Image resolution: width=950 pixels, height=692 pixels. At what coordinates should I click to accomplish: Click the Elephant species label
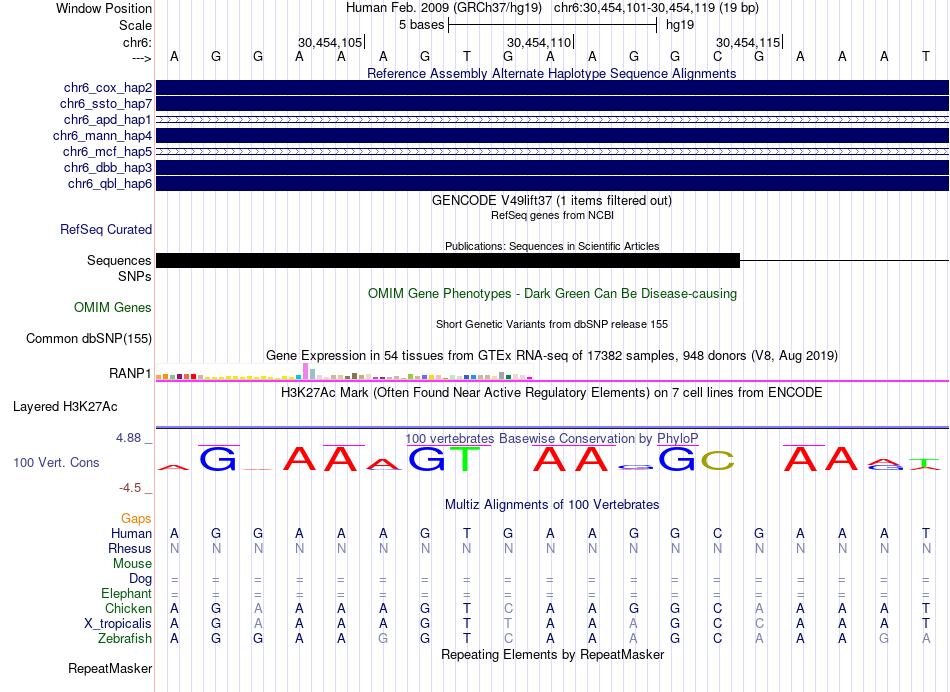tap(127, 593)
